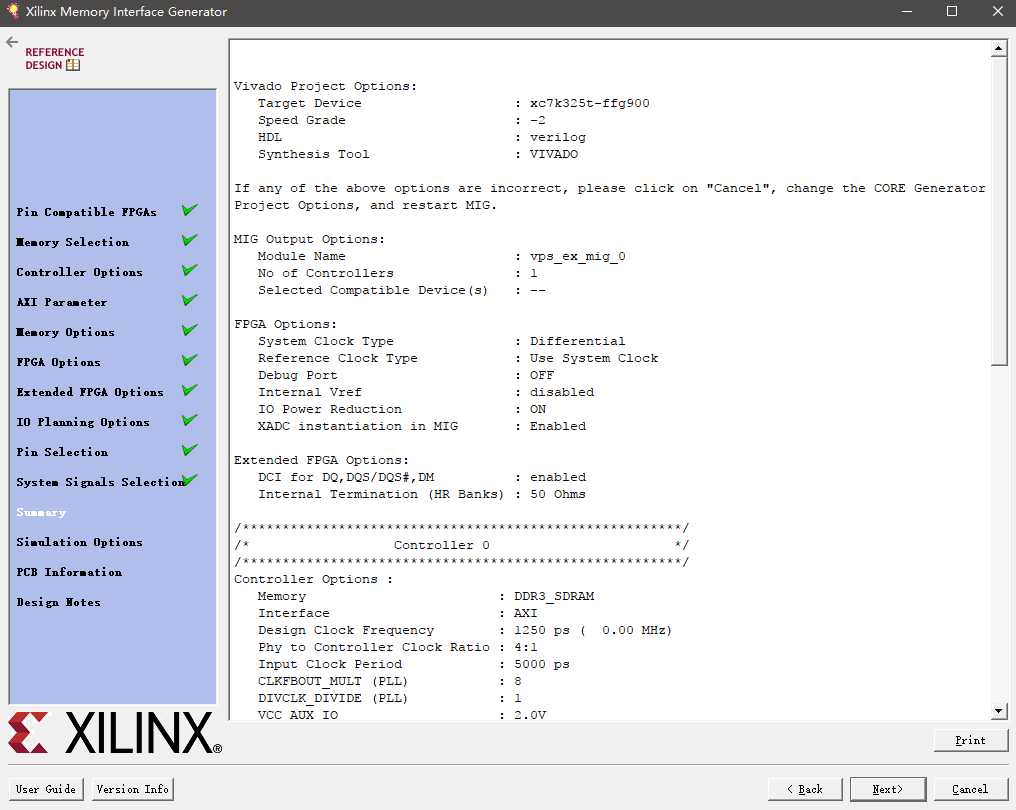
Task: Open the Design Notes step
Action: click(x=58, y=602)
